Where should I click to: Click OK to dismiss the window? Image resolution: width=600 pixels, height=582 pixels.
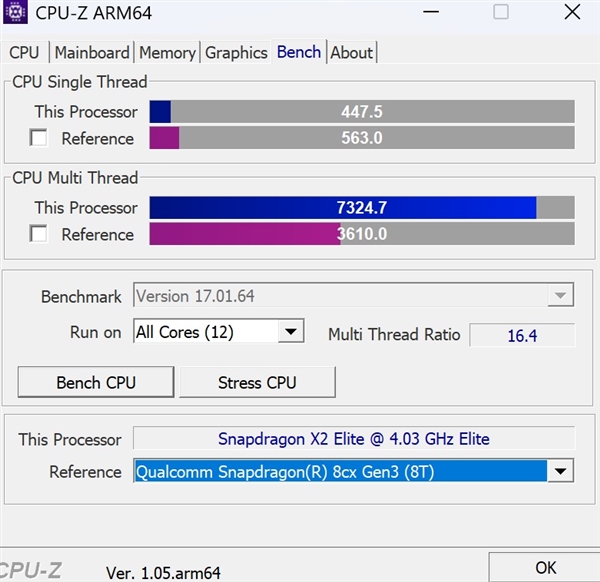(545, 567)
